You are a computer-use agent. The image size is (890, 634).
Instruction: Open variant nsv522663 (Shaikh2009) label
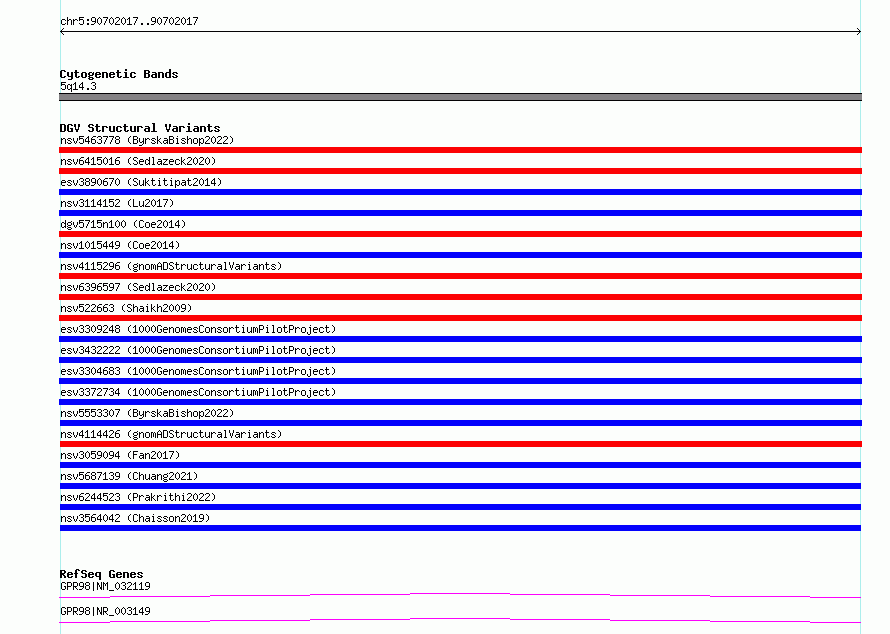click(x=126, y=308)
